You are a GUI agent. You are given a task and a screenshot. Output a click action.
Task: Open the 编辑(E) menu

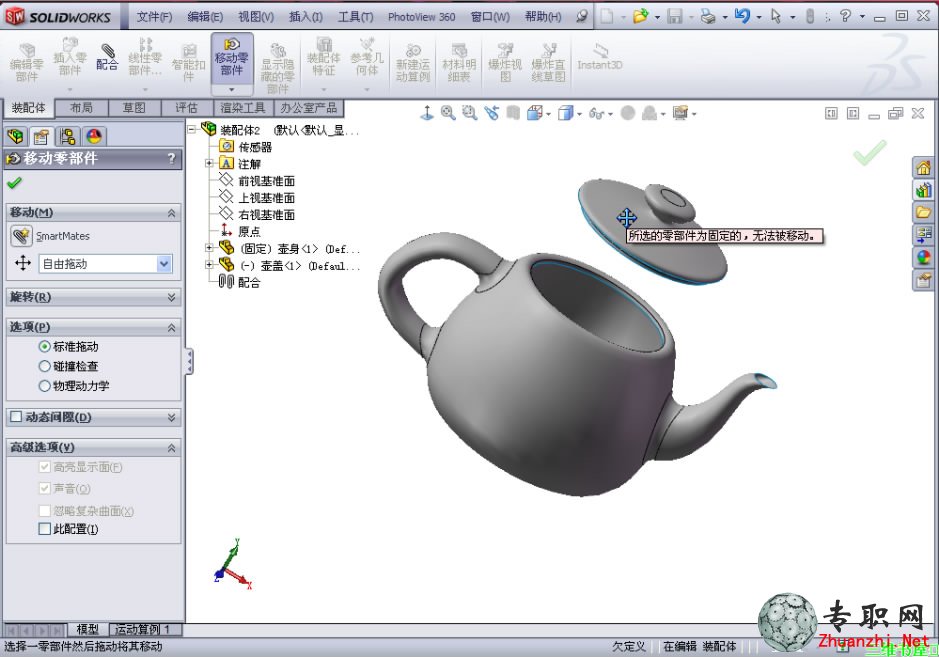(x=205, y=17)
